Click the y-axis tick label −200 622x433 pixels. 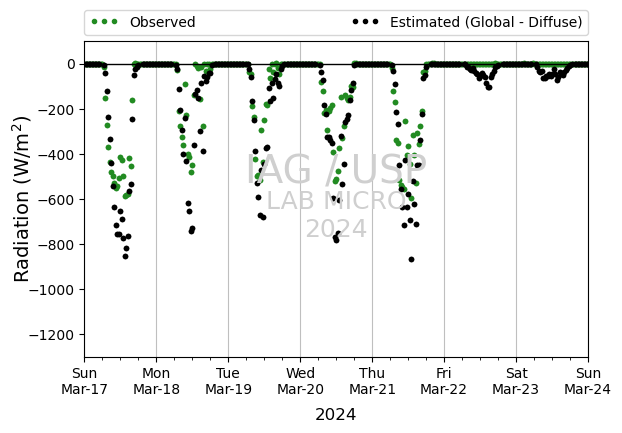coord(56,109)
